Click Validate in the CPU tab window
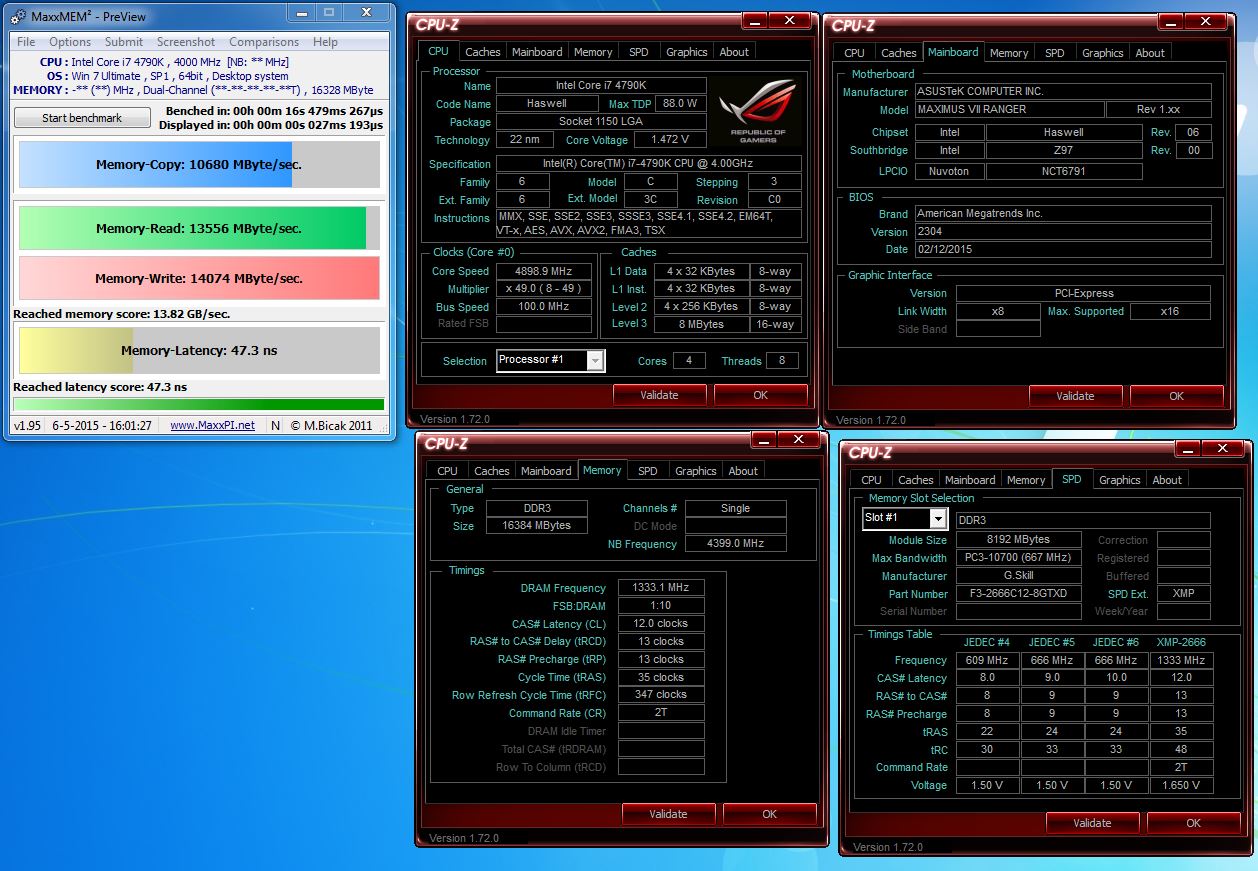1258x871 pixels. coord(659,395)
